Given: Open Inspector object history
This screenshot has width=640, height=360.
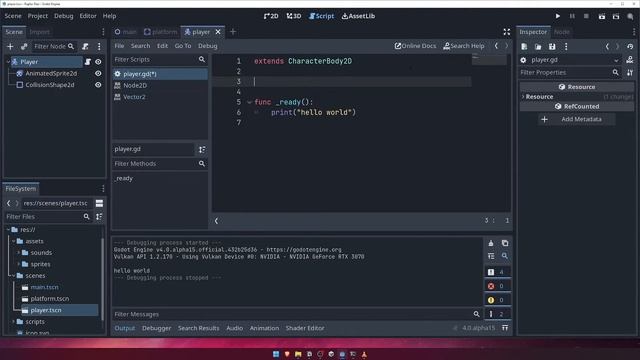Looking at the screenshot, I should coord(630,47).
